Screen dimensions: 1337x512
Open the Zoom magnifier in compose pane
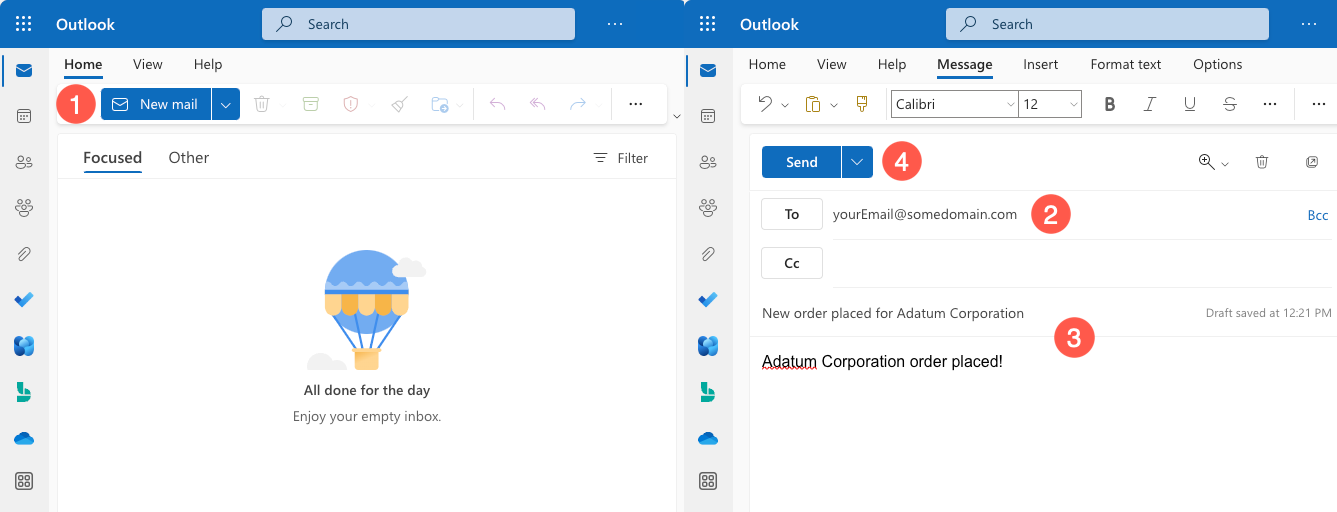1207,162
